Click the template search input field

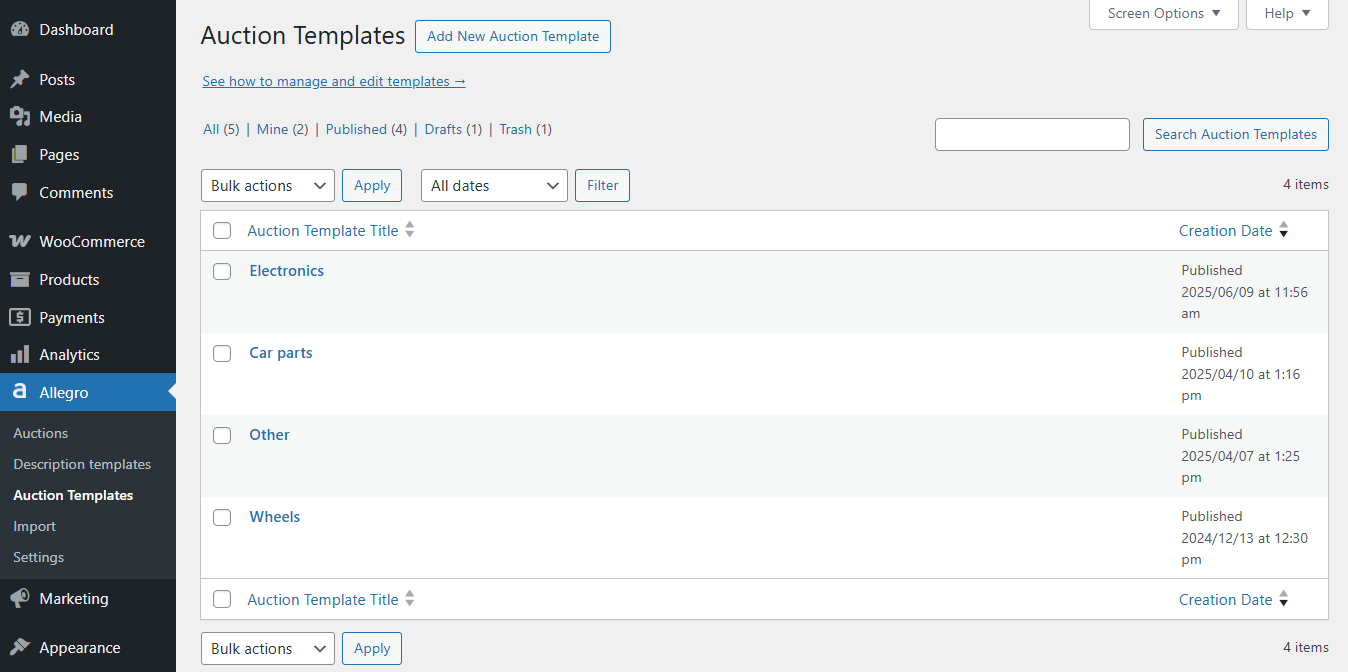(x=1032, y=134)
